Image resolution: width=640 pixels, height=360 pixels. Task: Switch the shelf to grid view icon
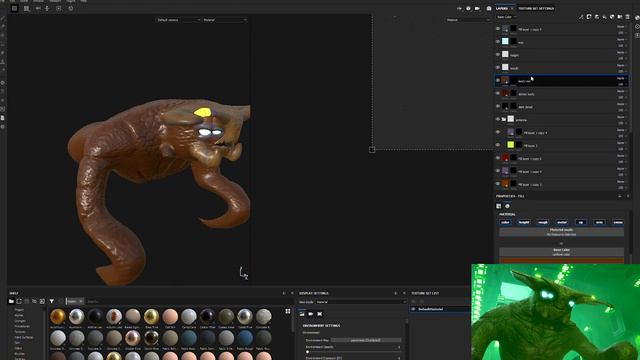pyautogui.click(x=288, y=311)
